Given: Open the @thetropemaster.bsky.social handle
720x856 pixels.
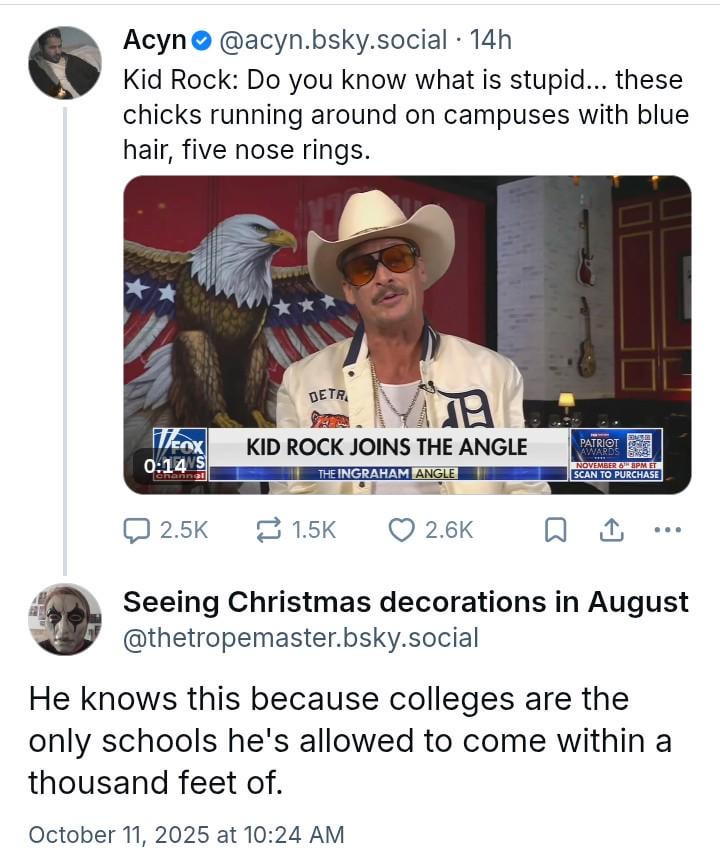Looking at the screenshot, I should click(x=300, y=637).
